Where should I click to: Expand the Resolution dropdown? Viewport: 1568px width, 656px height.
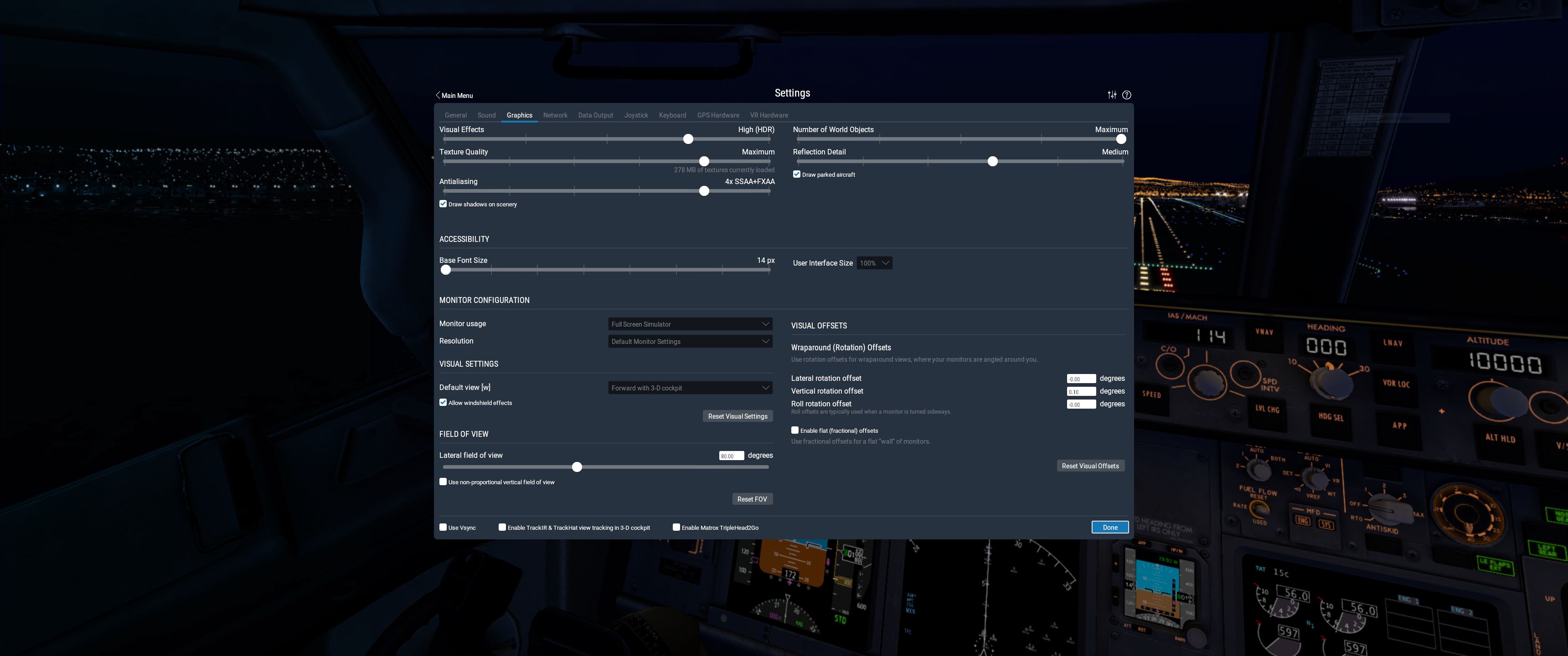[690, 341]
